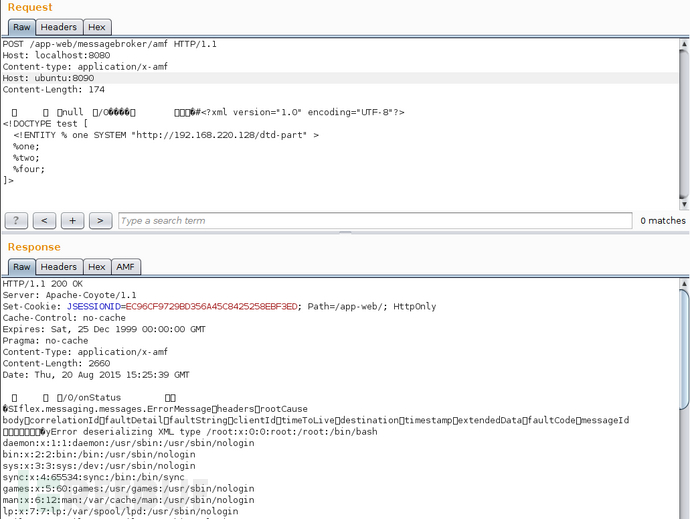The width and height of the screenshot is (690, 519).
Task: Click the 'Date: Thu, 20 Aug 2015' line
Action: (x=96, y=375)
